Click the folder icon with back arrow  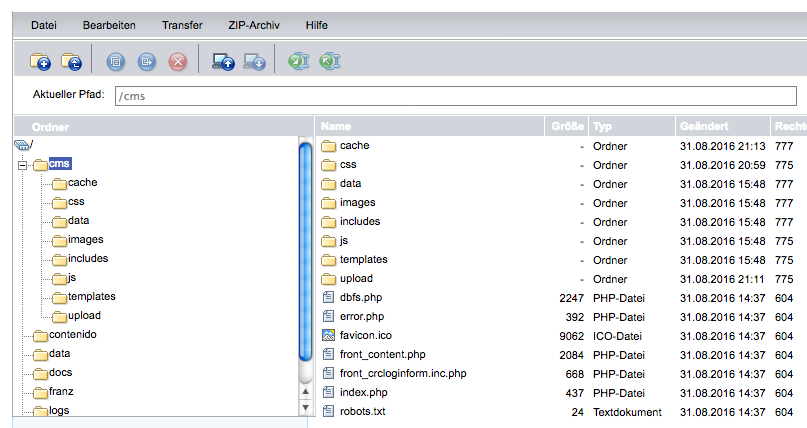click(x=71, y=62)
